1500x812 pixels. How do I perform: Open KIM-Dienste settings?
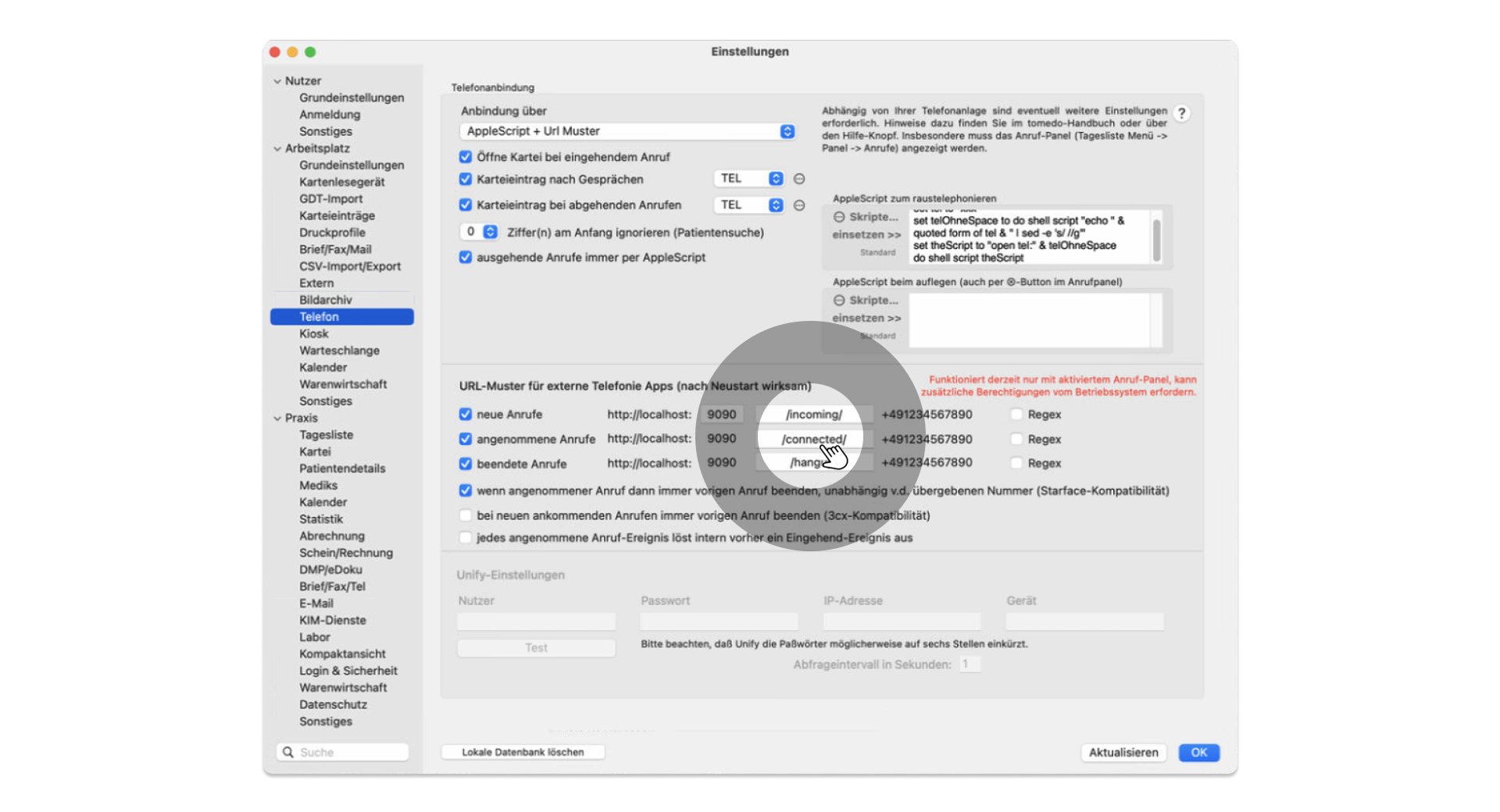pos(333,620)
